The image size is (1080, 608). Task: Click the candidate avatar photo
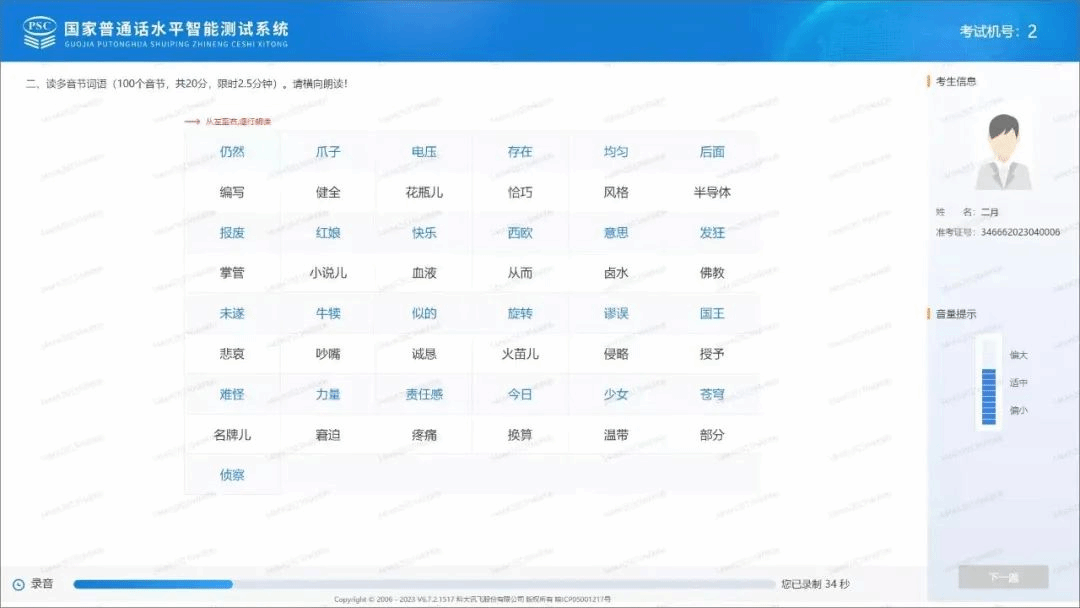pos(1002,152)
